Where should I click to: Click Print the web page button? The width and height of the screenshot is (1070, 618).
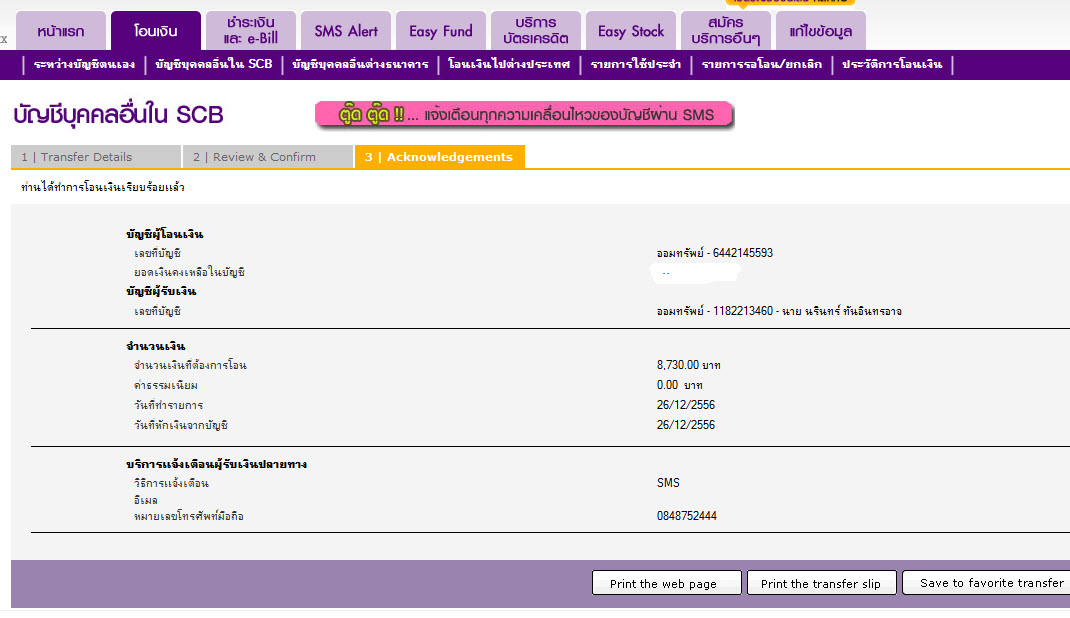[666, 583]
